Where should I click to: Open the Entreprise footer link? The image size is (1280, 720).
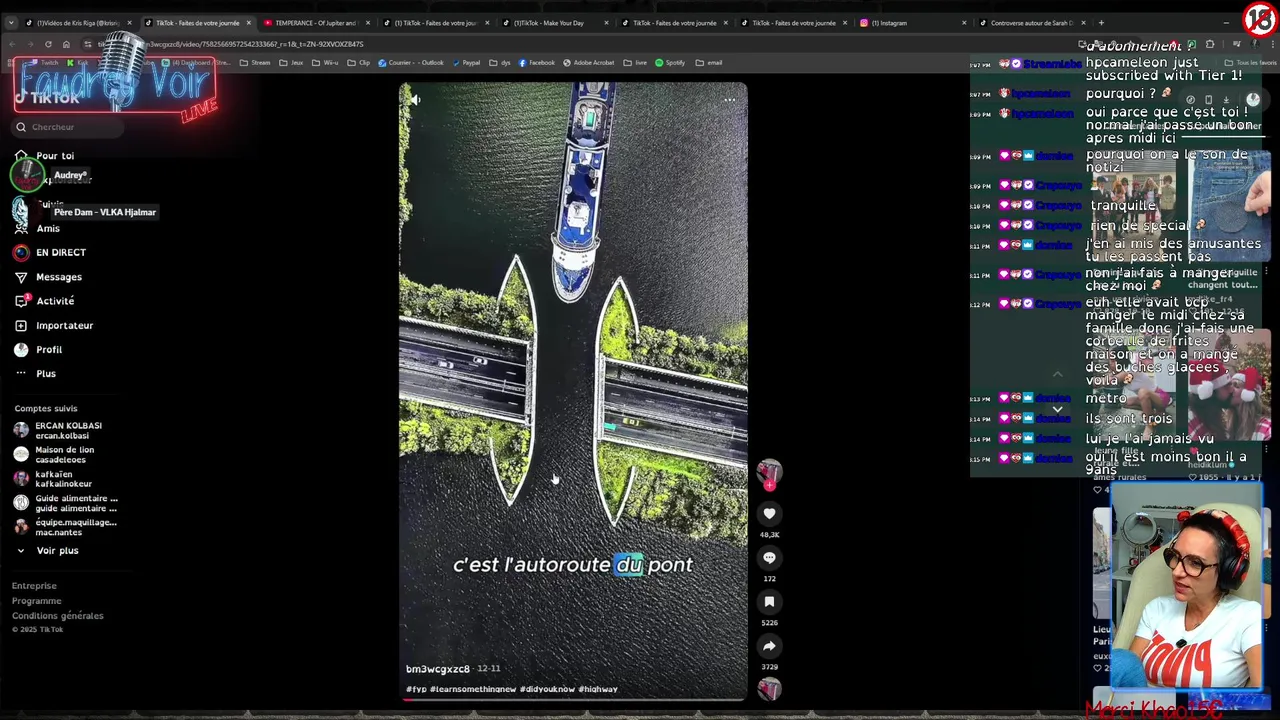(34, 586)
